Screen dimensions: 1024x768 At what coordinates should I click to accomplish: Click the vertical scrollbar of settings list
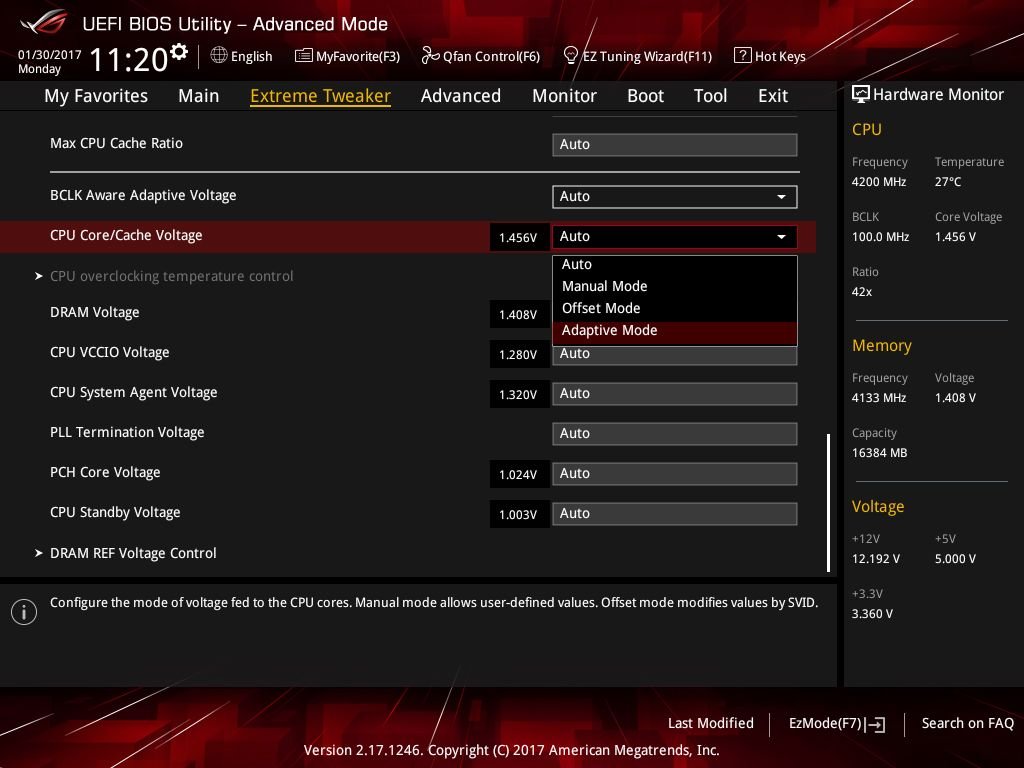pos(828,502)
